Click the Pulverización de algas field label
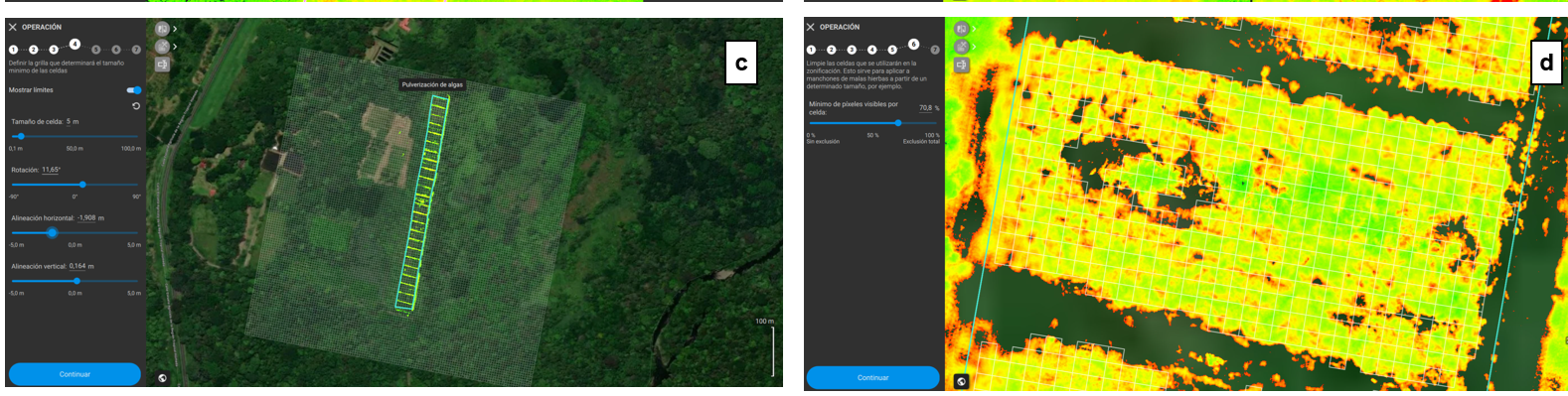The height and width of the screenshot is (396, 1568). coord(432,85)
